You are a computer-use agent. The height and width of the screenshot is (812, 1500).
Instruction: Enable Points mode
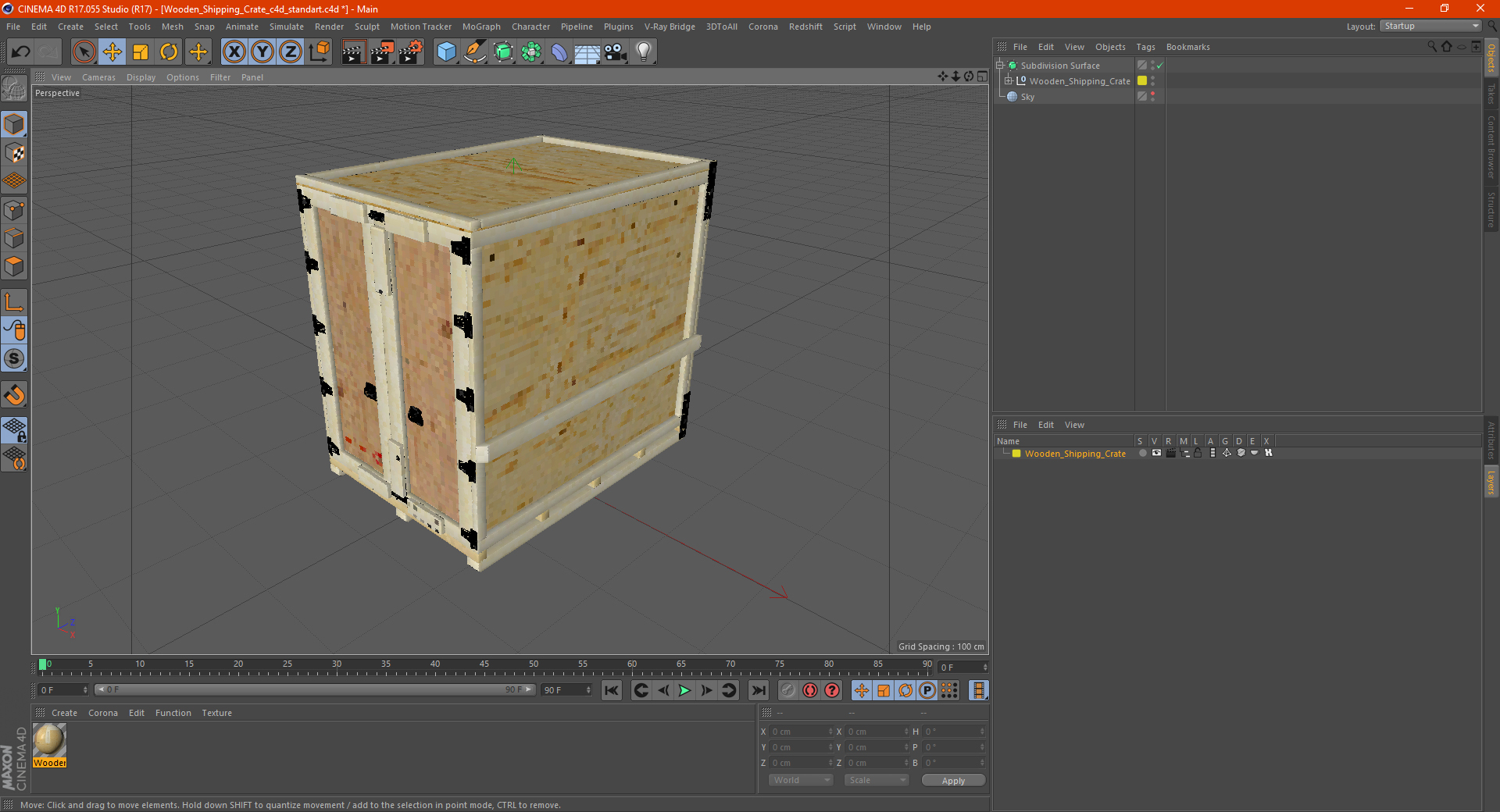(x=15, y=210)
